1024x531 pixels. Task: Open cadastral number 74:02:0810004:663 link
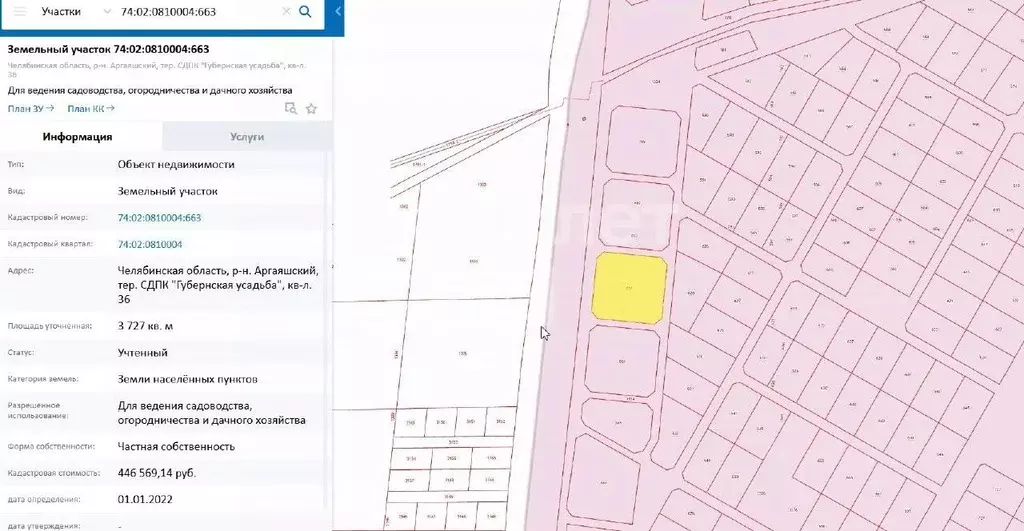click(159, 217)
